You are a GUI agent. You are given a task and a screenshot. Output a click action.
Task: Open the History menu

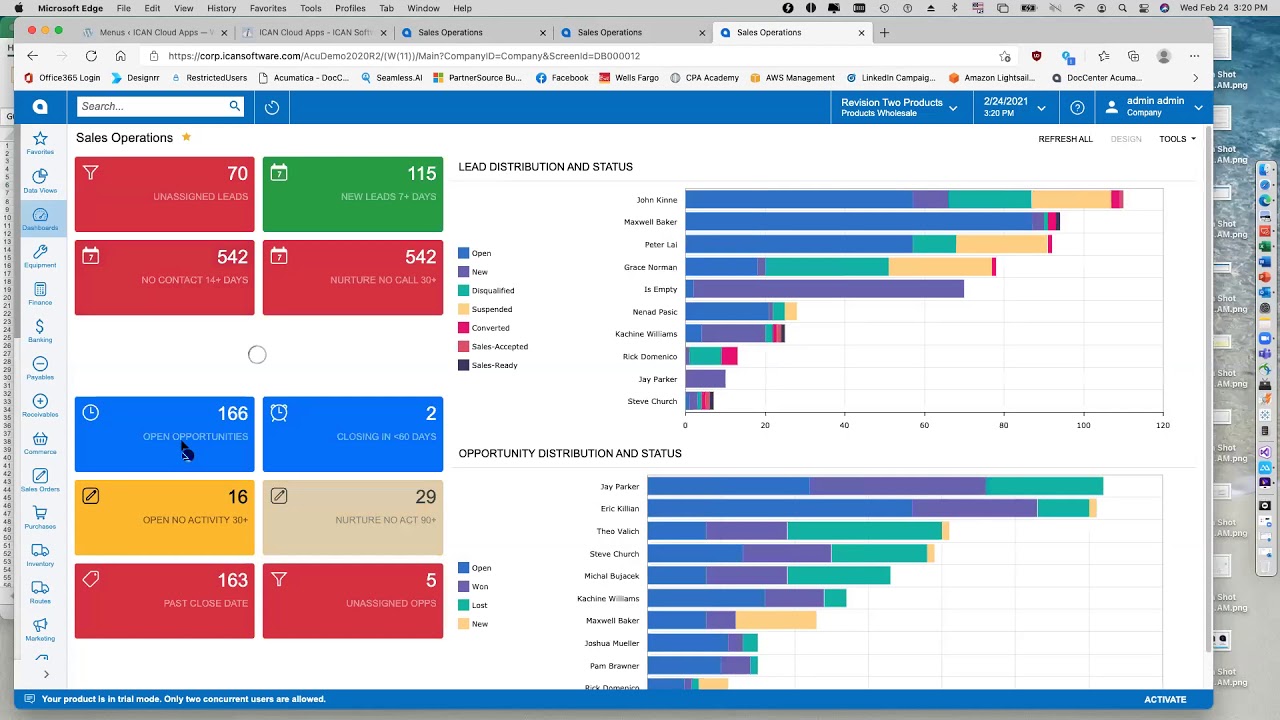pyautogui.click(x=221, y=8)
